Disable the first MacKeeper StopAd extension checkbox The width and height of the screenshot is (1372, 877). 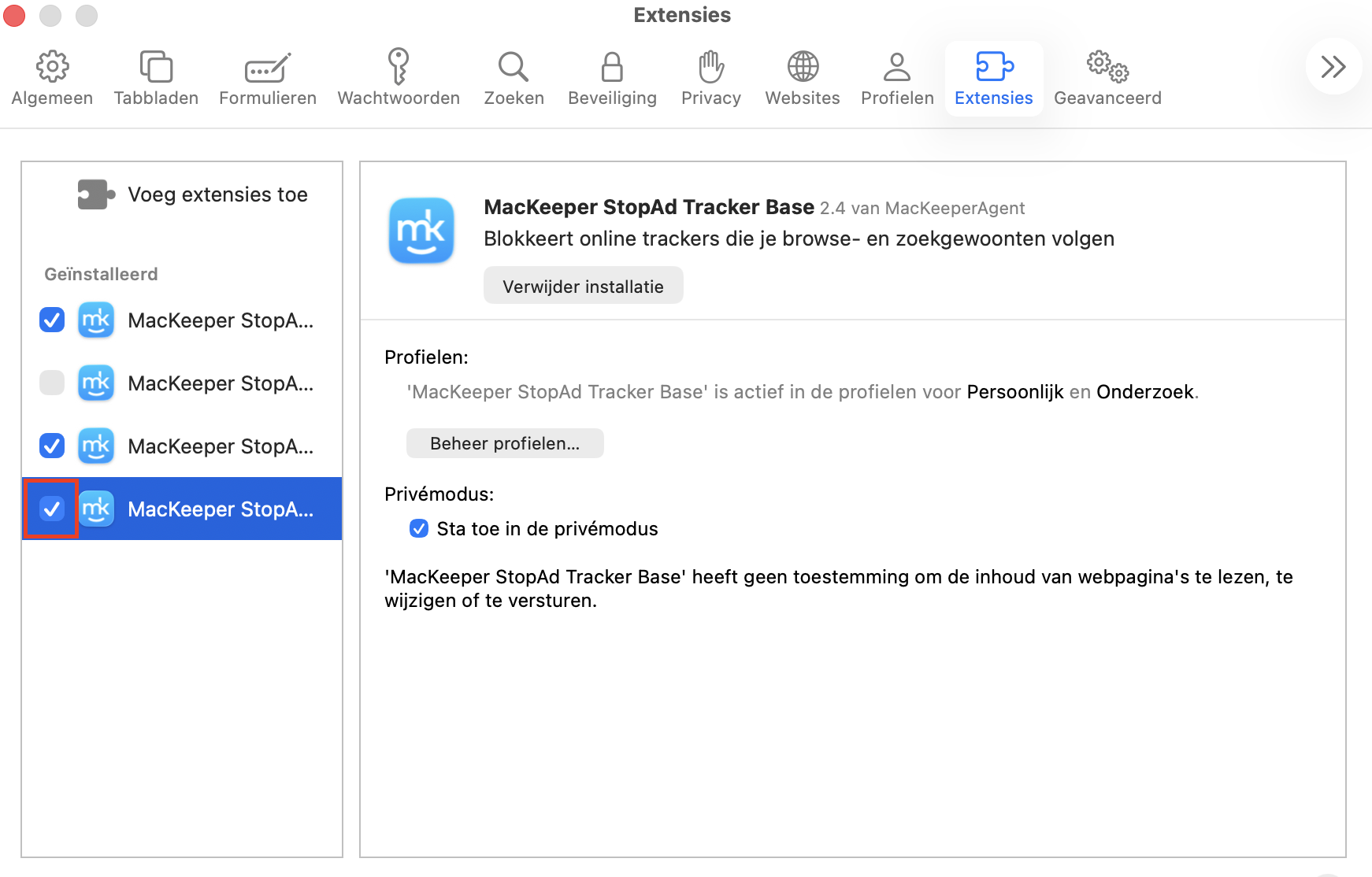tap(52, 320)
